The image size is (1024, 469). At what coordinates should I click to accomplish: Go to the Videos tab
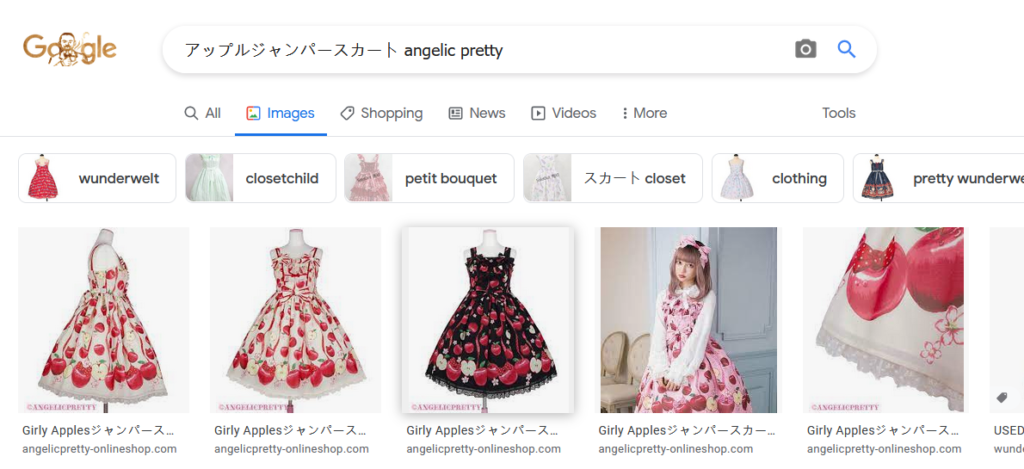563,113
